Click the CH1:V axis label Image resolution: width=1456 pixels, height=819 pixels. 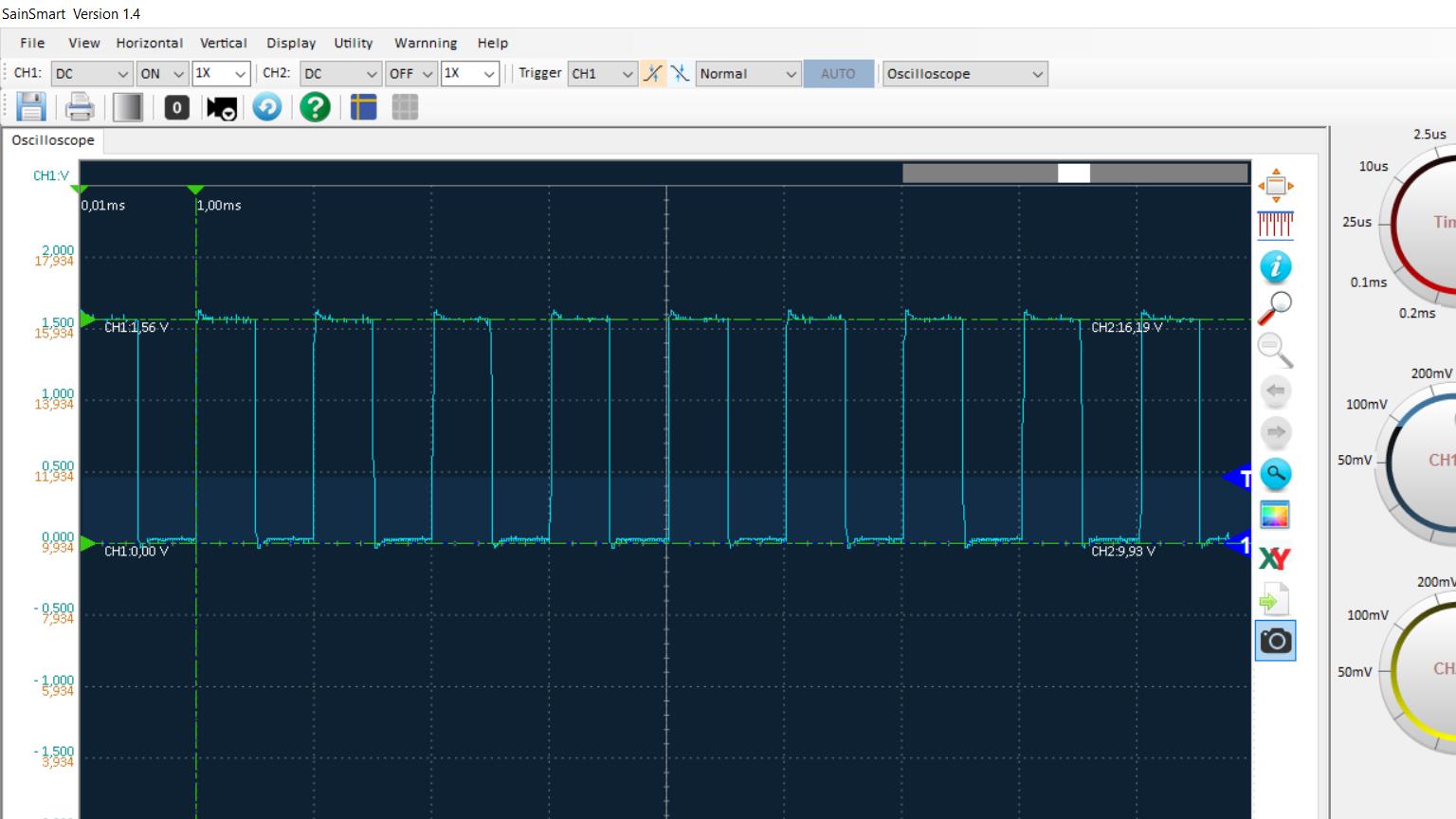click(x=51, y=175)
